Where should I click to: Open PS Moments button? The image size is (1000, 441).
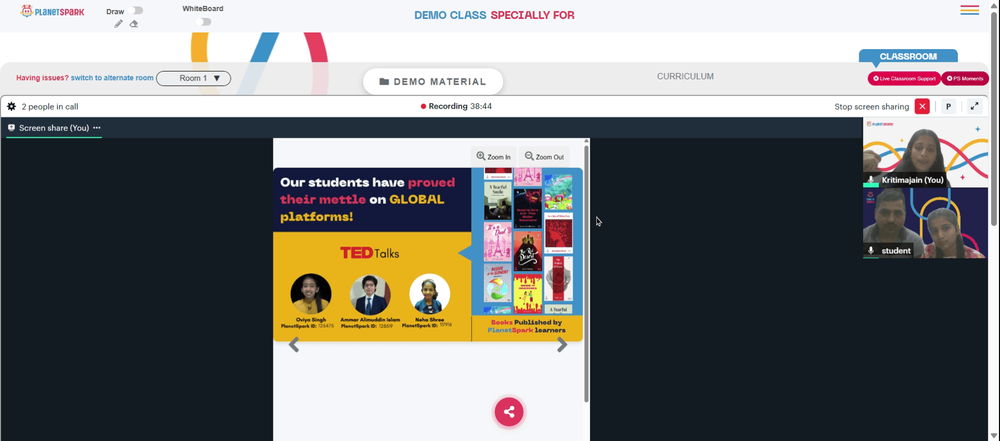tap(965, 78)
